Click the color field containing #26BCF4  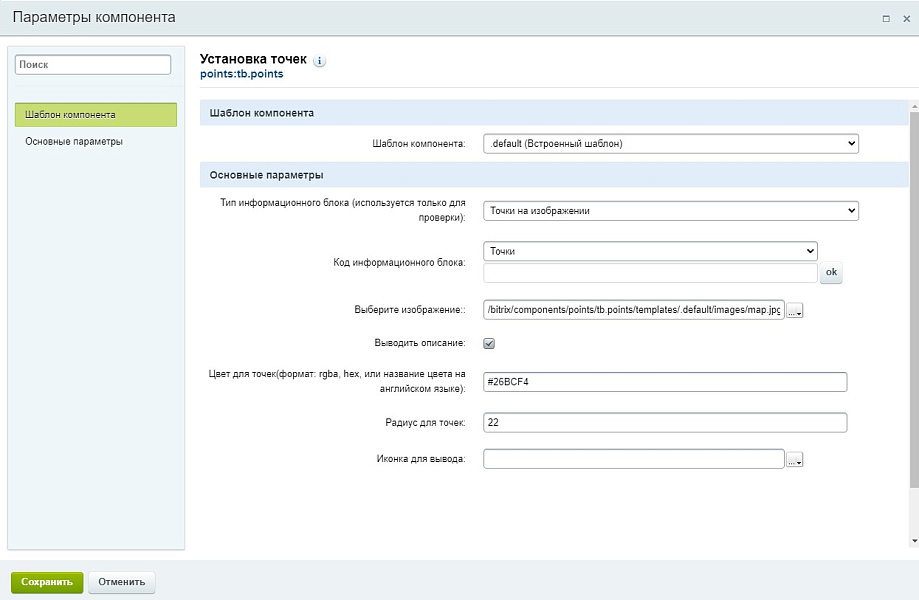pyautogui.click(x=665, y=382)
